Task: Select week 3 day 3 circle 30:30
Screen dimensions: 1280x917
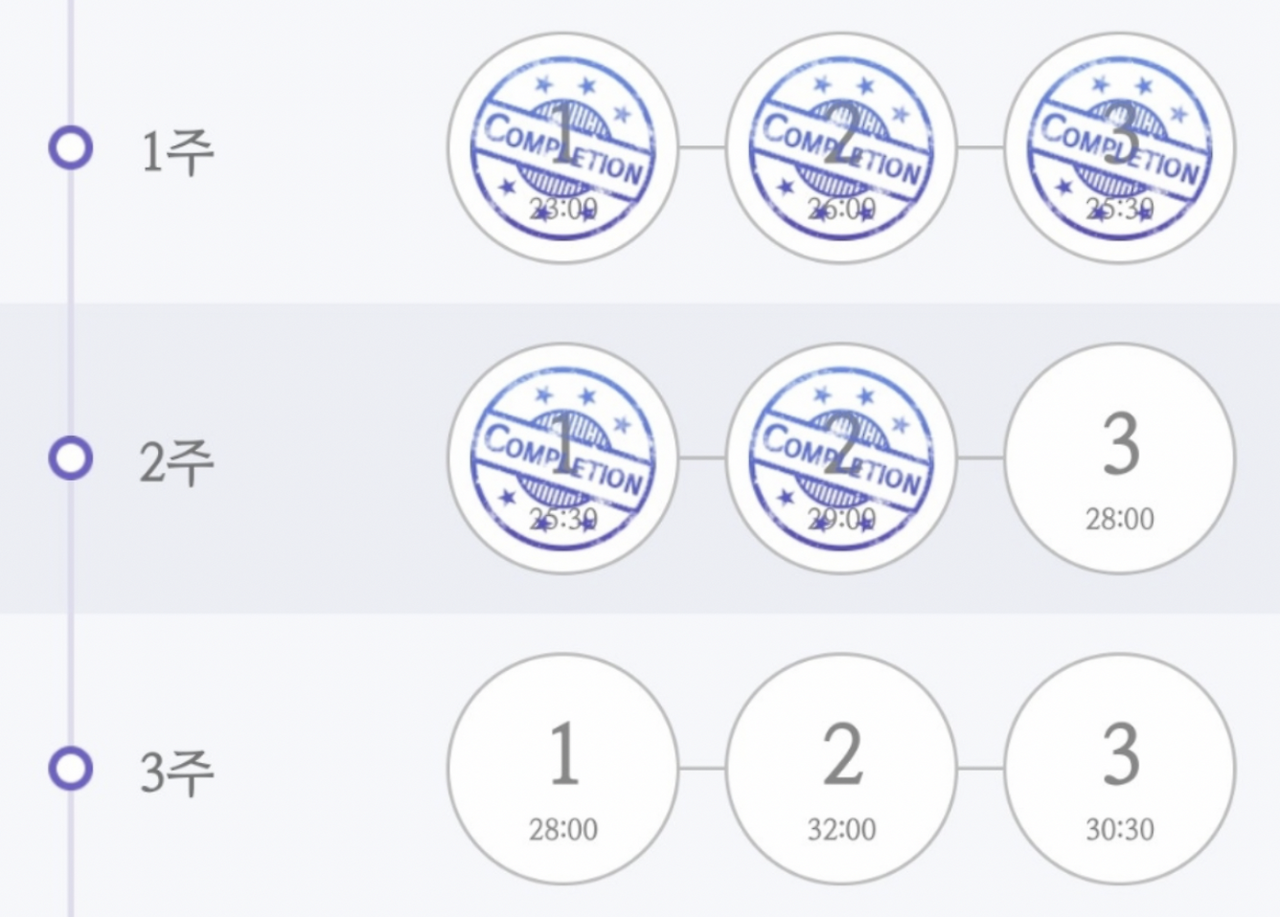Action: (x=1119, y=768)
